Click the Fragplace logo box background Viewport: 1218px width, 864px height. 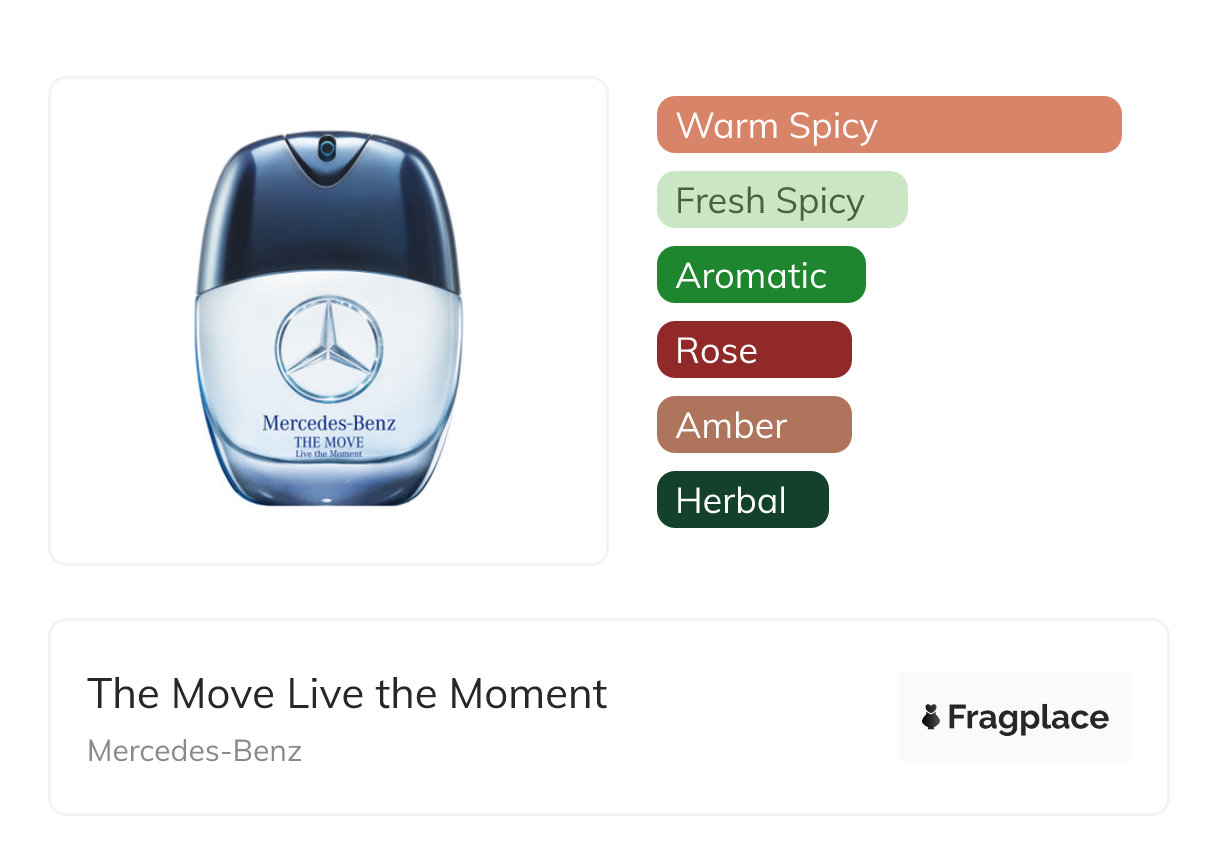1014,690
